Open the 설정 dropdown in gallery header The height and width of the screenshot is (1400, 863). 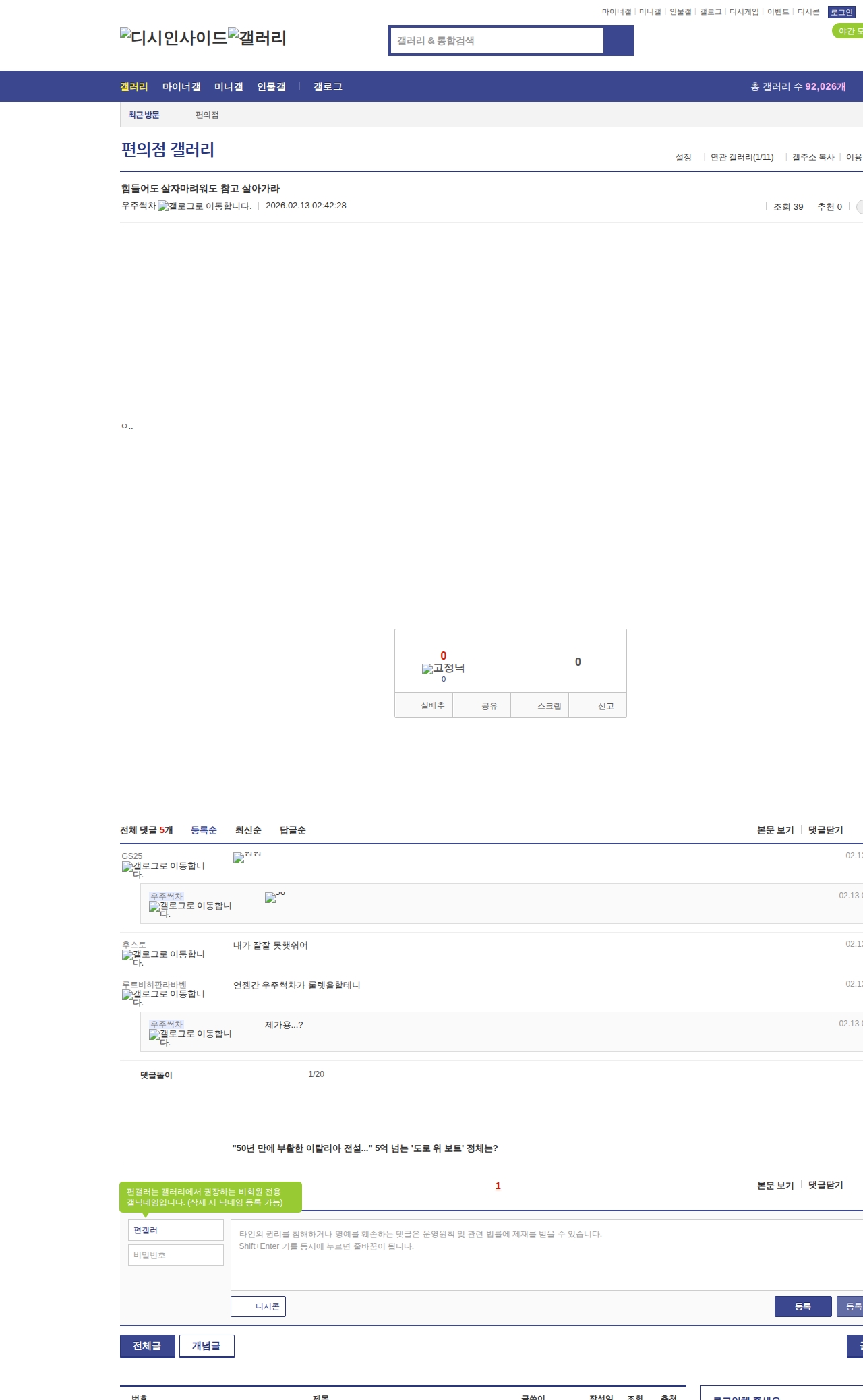684,157
